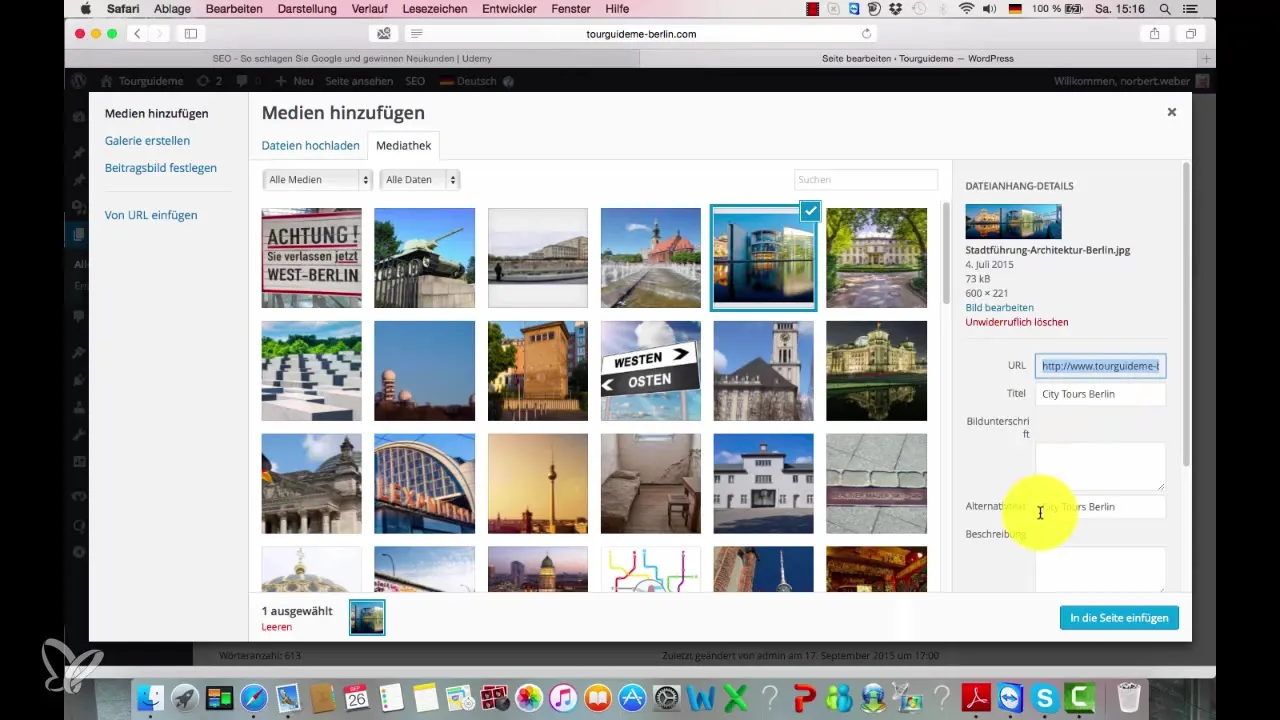Select the Holocaust memorial stelae thumbnail
This screenshot has width=1280, height=720.
coord(311,371)
